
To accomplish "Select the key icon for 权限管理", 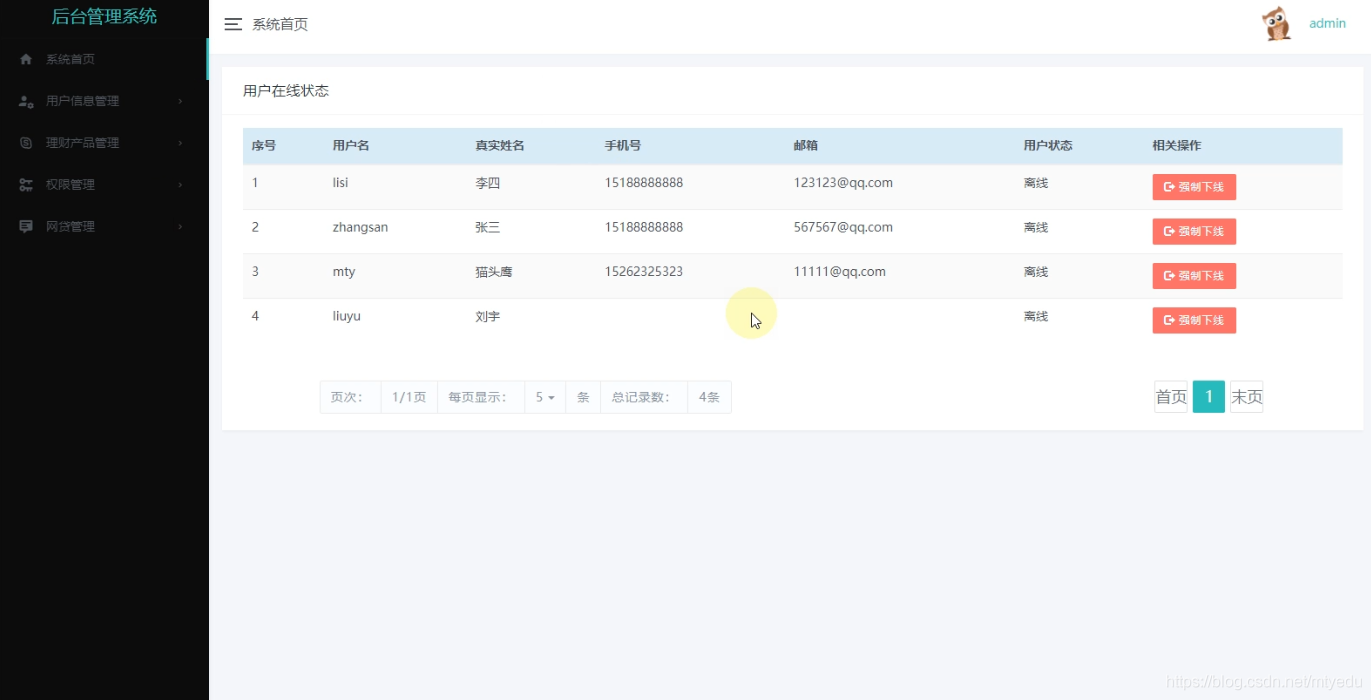I will point(24,184).
